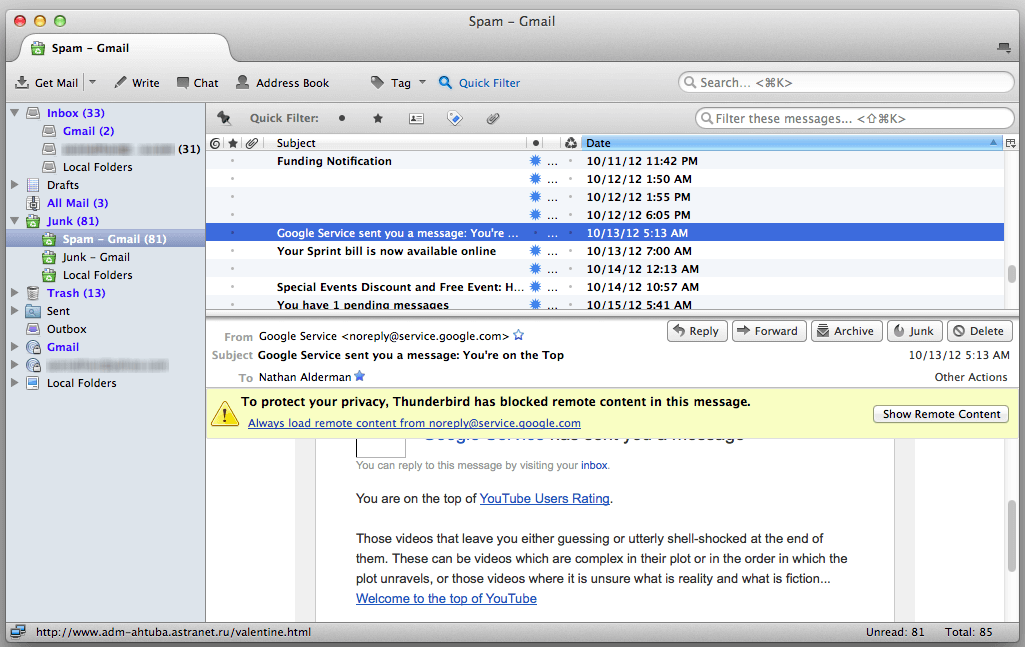This screenshot has width=1025, height=647.
Task: Open the Chat toolbar icon
Action: coord(183,83)
